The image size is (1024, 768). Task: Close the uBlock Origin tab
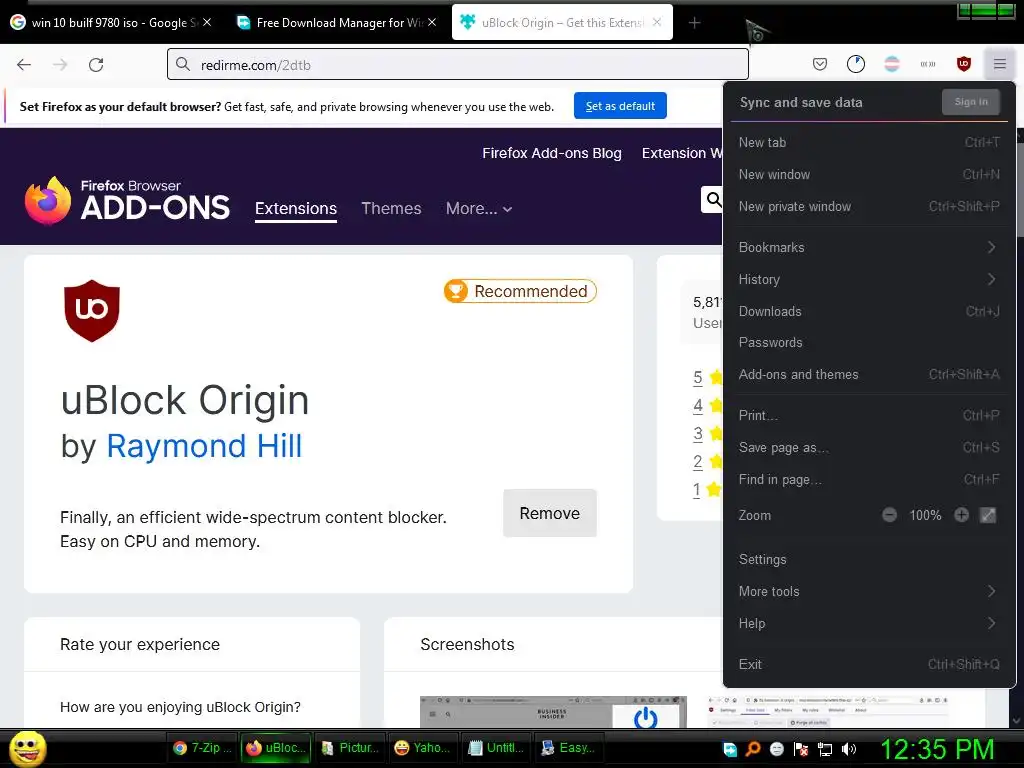(657, 22)
